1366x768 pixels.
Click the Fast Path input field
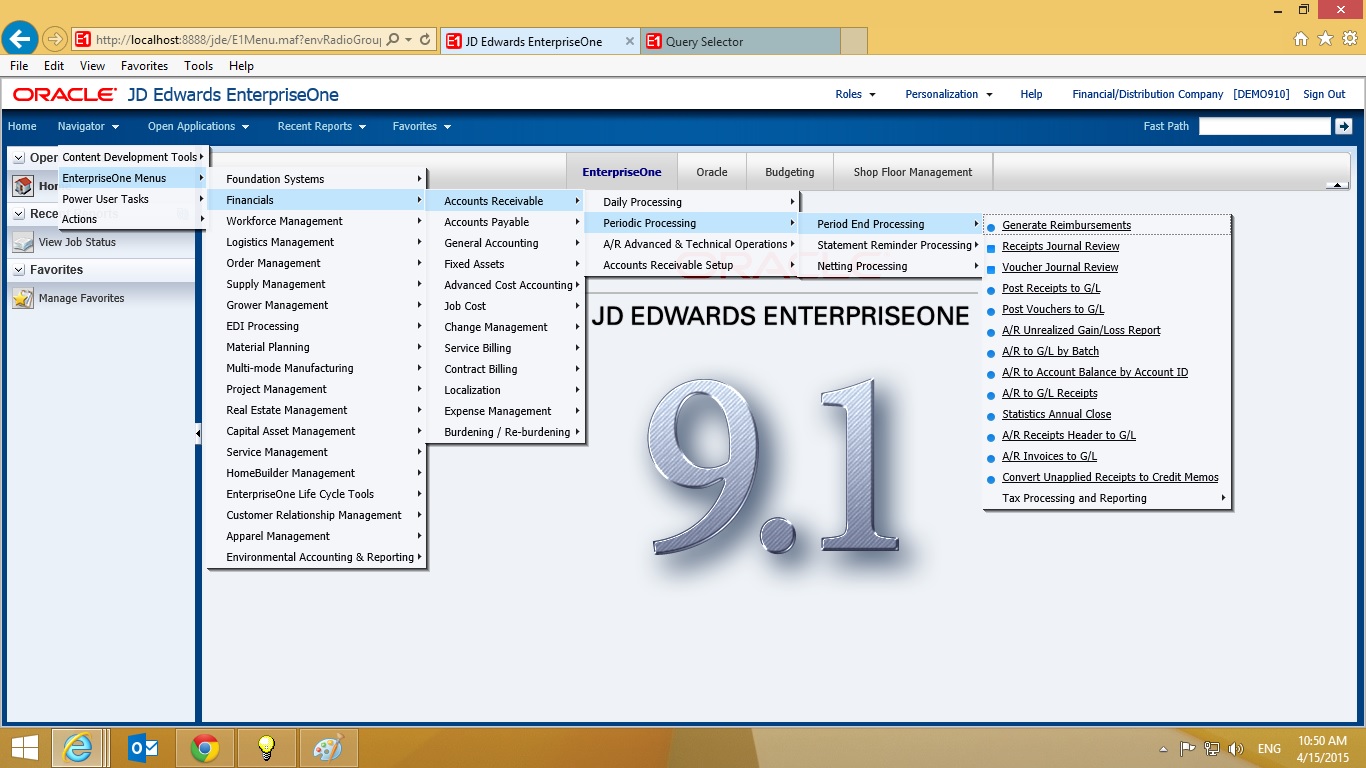[1265, 126]
